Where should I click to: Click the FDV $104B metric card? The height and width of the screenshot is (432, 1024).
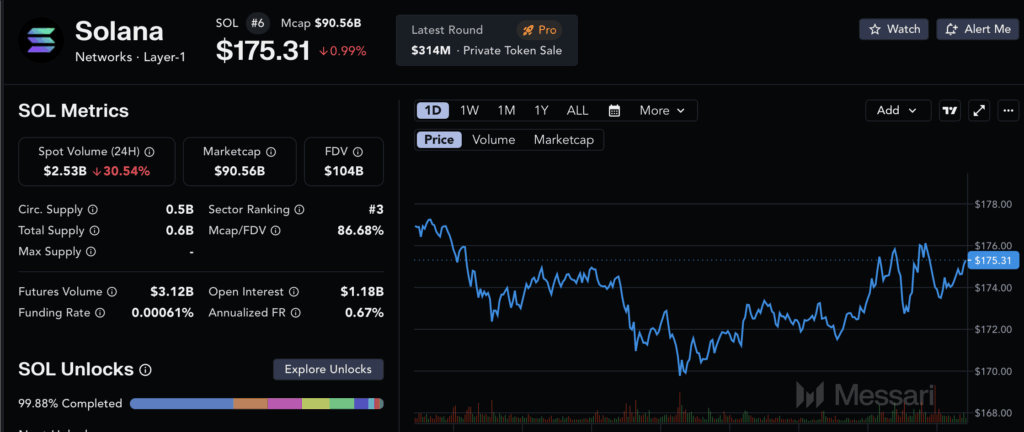344,161
